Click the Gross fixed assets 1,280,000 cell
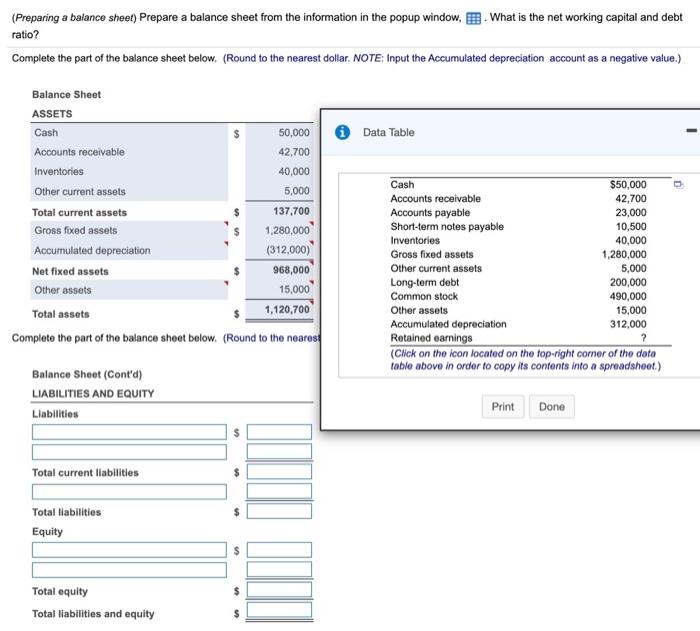This screenshot has height=631, width=700. click(279, 230)
